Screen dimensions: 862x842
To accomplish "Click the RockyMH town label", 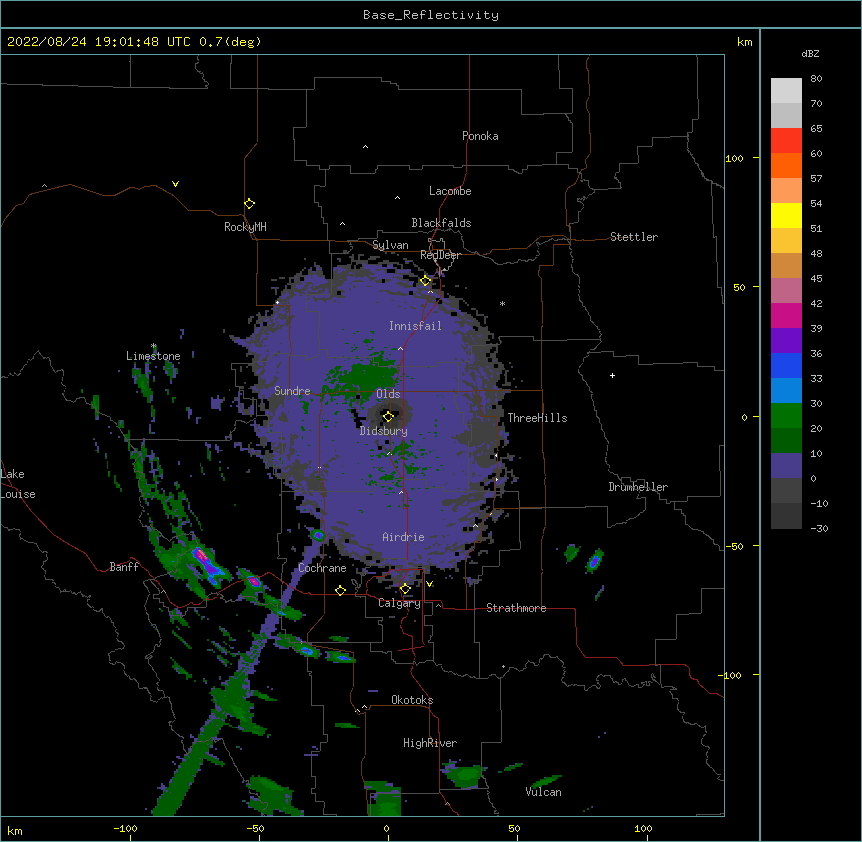I will point(245,227).
